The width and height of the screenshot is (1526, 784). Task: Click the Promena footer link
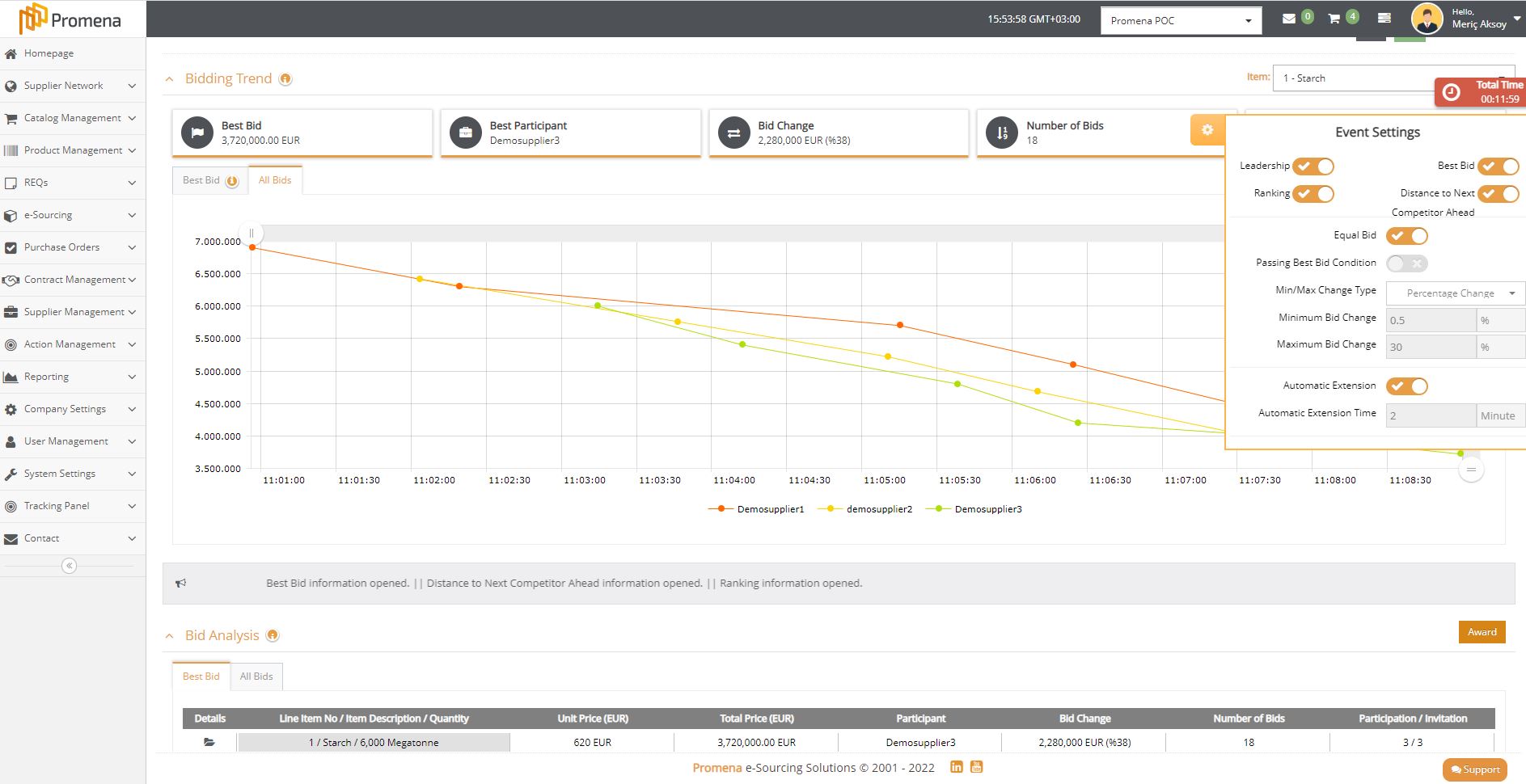(x=717, y=768)
